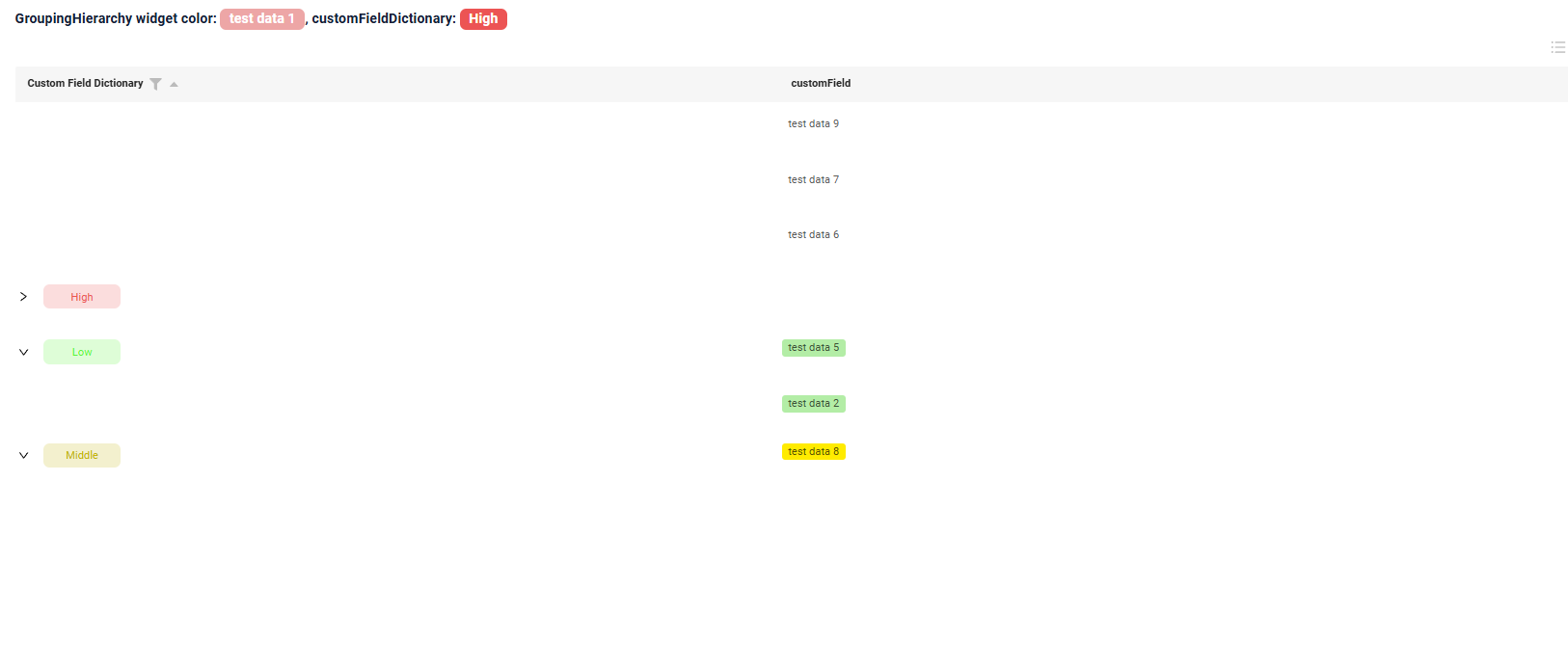Click the Custom Field Dictionary column header
1568x669 pixels.
85,84
